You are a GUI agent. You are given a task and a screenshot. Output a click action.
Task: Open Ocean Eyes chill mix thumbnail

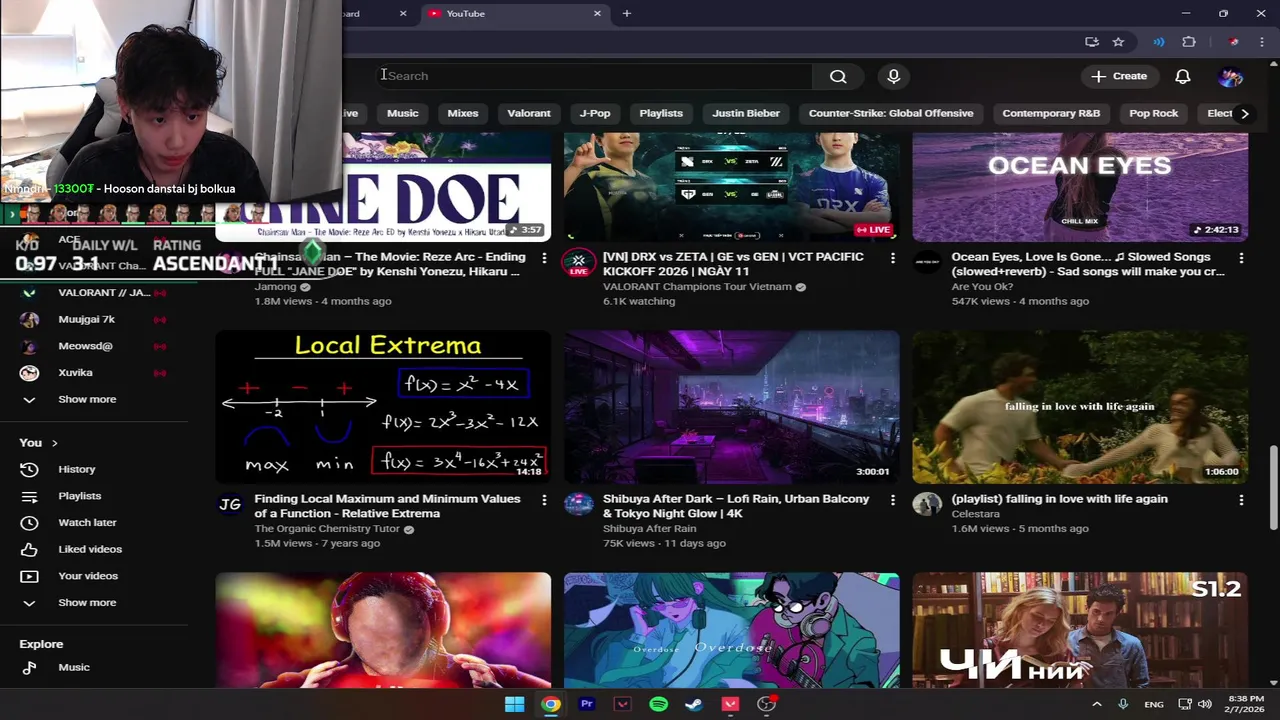coord(1080,187)
